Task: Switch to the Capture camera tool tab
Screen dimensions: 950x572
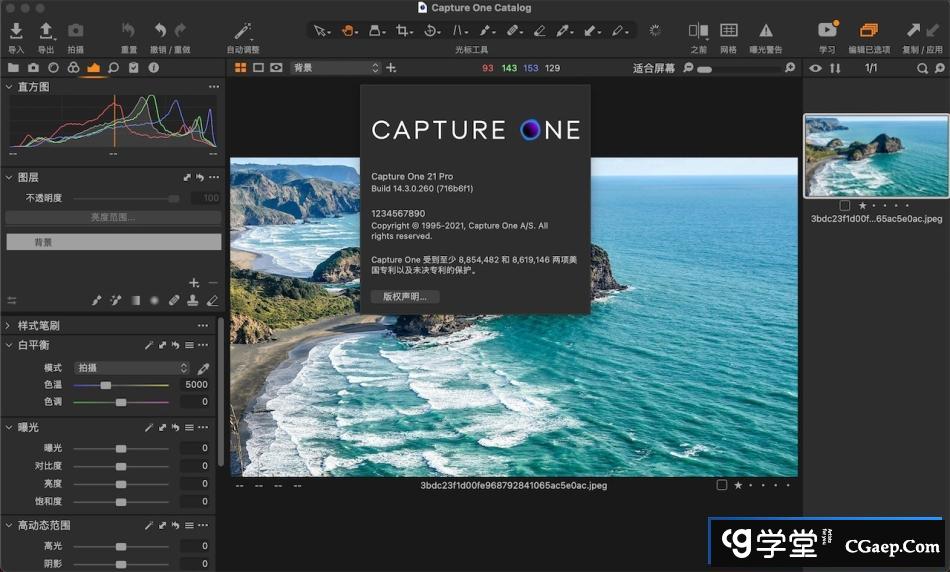Action: (x=33, y=68)
